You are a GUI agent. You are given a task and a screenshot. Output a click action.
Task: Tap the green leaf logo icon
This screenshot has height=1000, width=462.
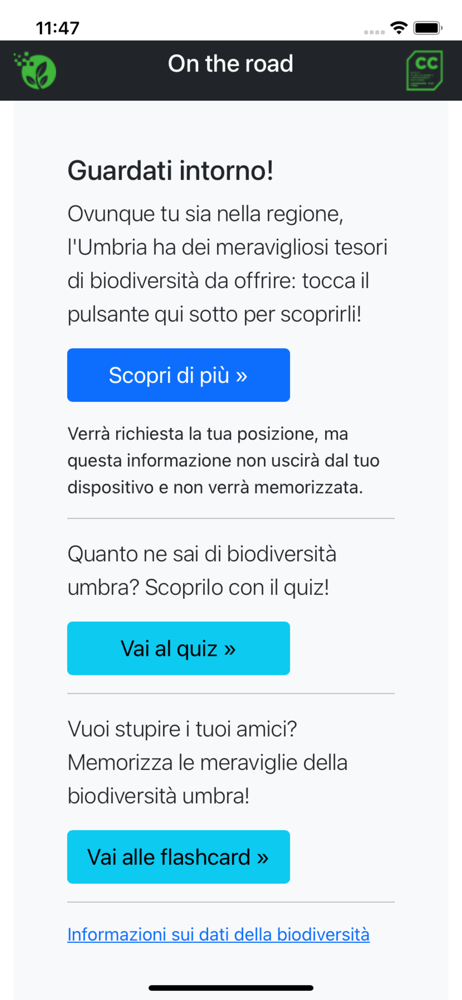click(35, 70)
